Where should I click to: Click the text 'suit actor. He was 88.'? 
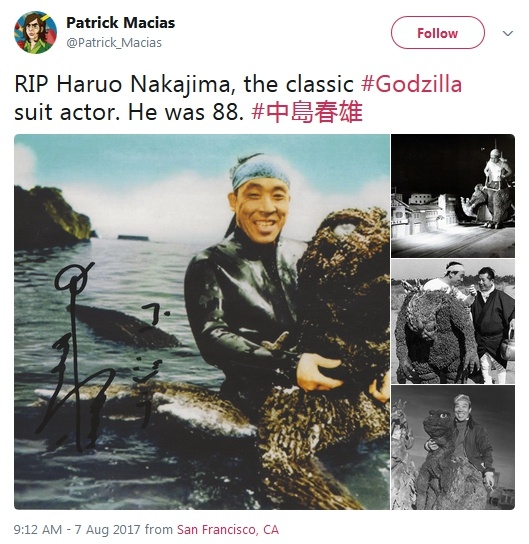click(x=129, y=113)
